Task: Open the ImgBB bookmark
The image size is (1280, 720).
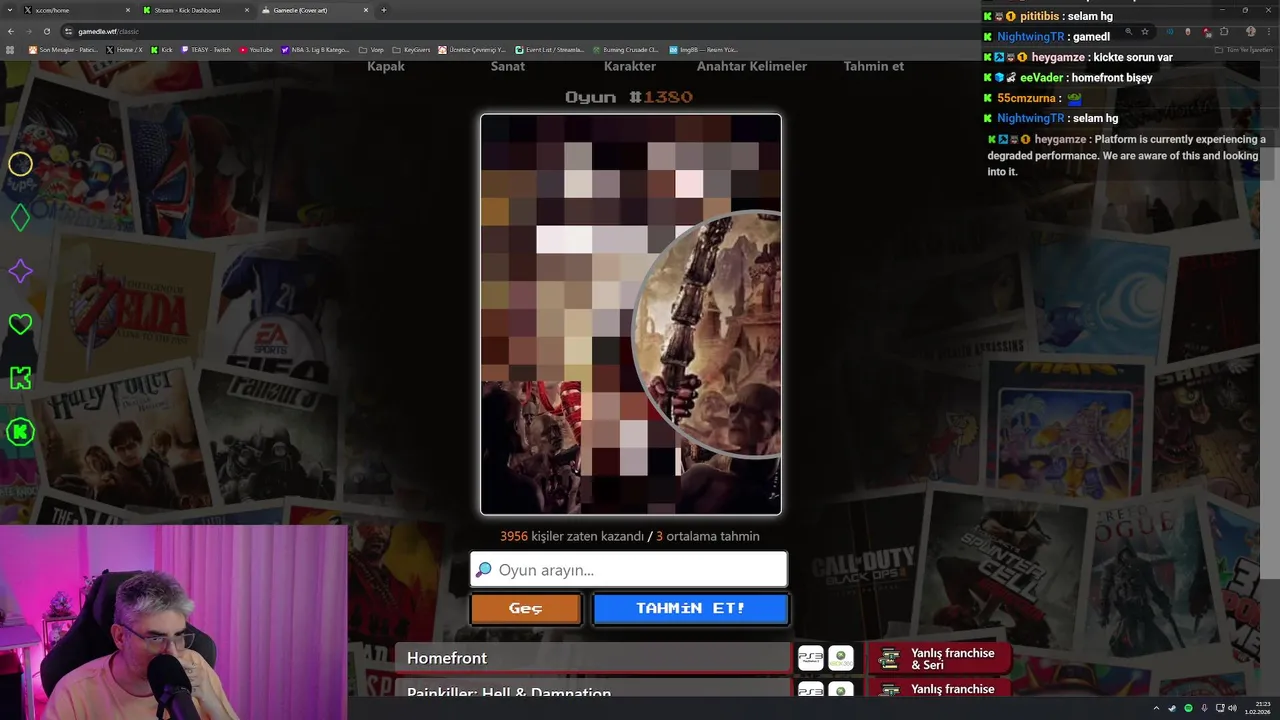Action: [704, 49]
